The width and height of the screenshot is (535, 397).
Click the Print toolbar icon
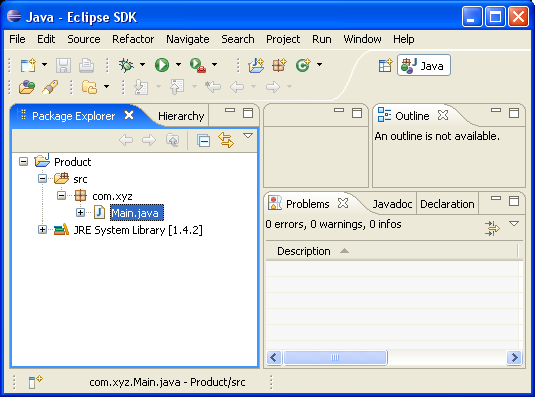(86, 65)
